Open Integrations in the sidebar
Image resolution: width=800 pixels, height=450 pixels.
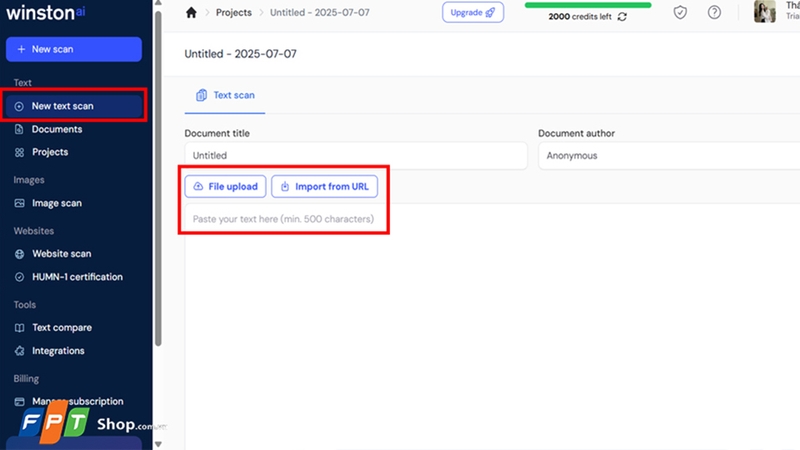pos(58,351)
